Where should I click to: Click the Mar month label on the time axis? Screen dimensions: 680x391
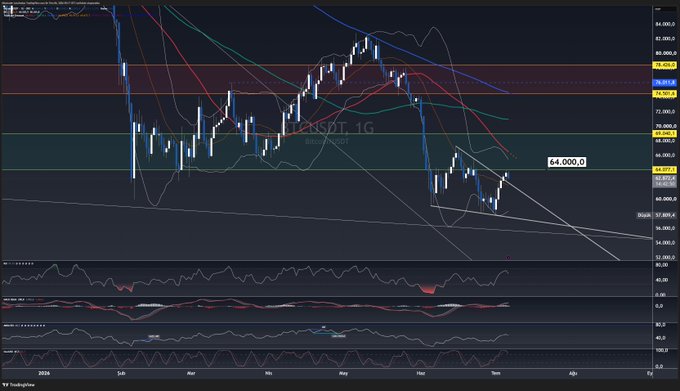click(x=191, y=373)
